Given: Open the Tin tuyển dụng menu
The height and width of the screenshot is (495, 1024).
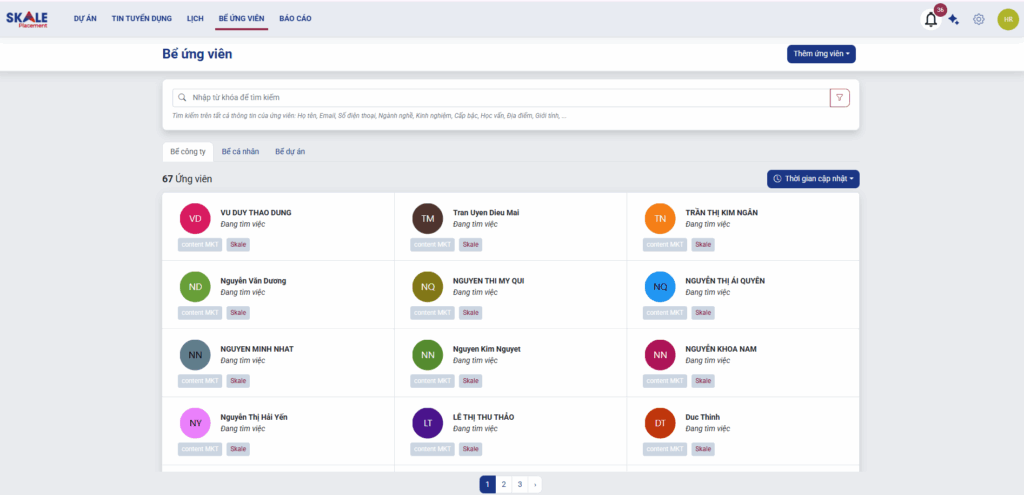Looking at the screenshot, I should (141, 18).
